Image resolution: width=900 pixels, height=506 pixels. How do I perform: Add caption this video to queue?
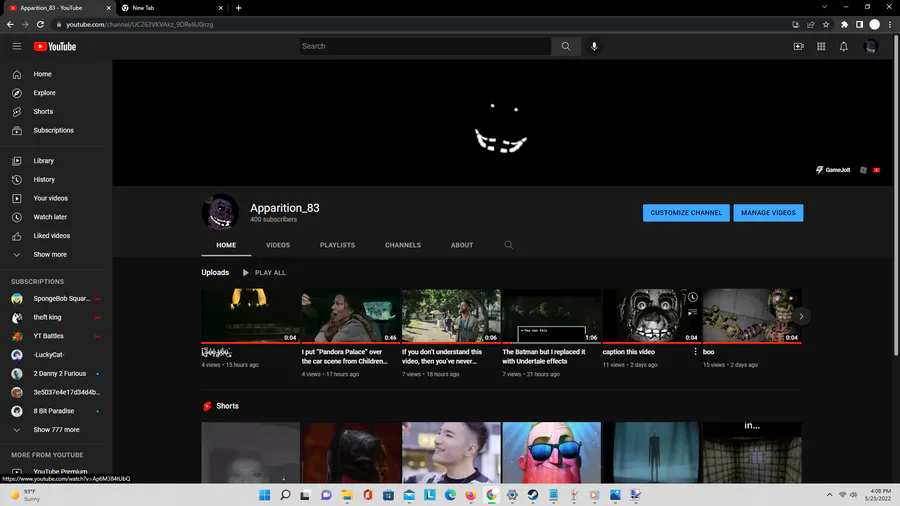pos(693,312)
